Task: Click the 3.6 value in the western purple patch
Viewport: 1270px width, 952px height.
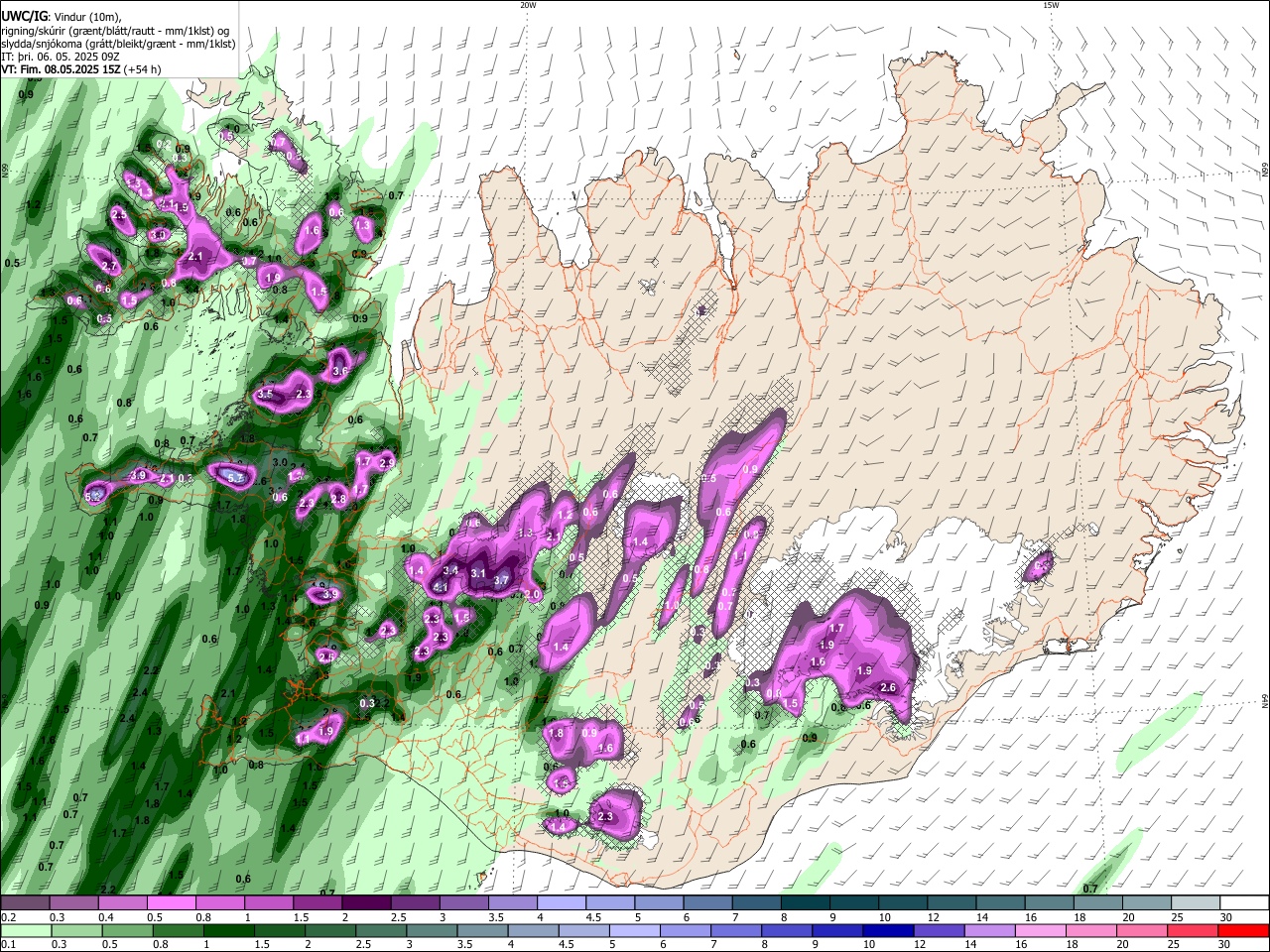Action: 340,372
